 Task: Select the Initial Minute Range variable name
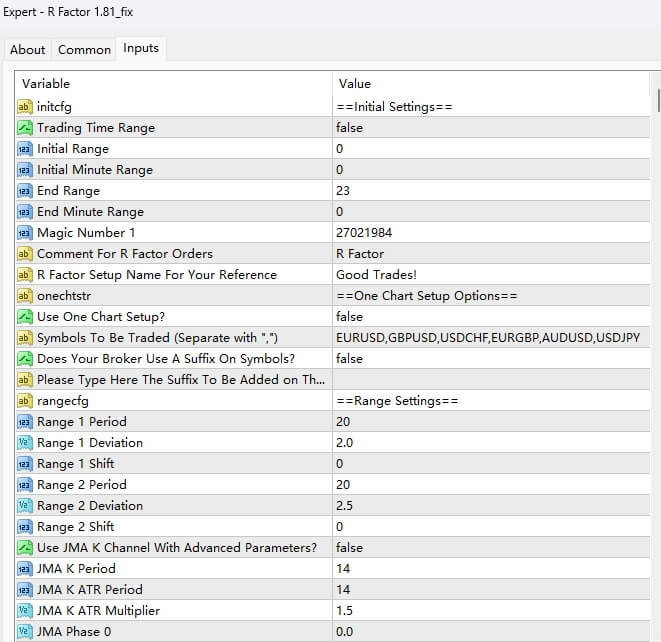point(95,170)
